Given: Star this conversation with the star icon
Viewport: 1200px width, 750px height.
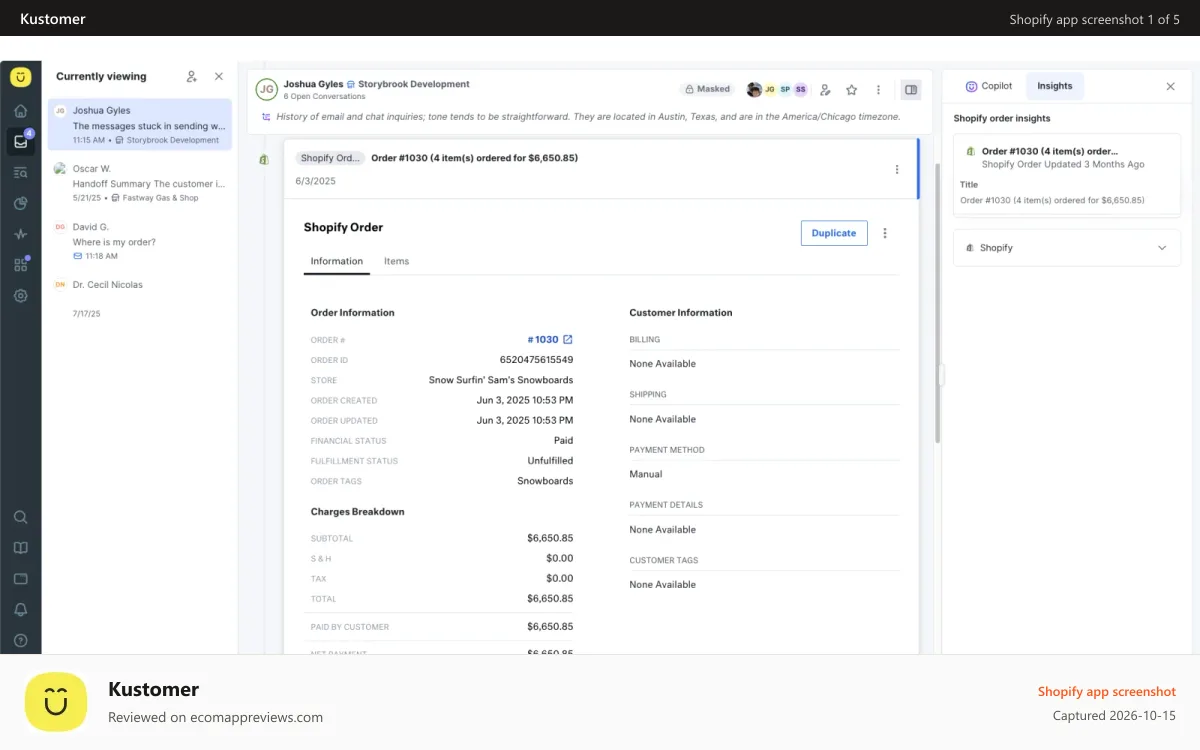Looking at the screenshot, I should tap(852, 90).
